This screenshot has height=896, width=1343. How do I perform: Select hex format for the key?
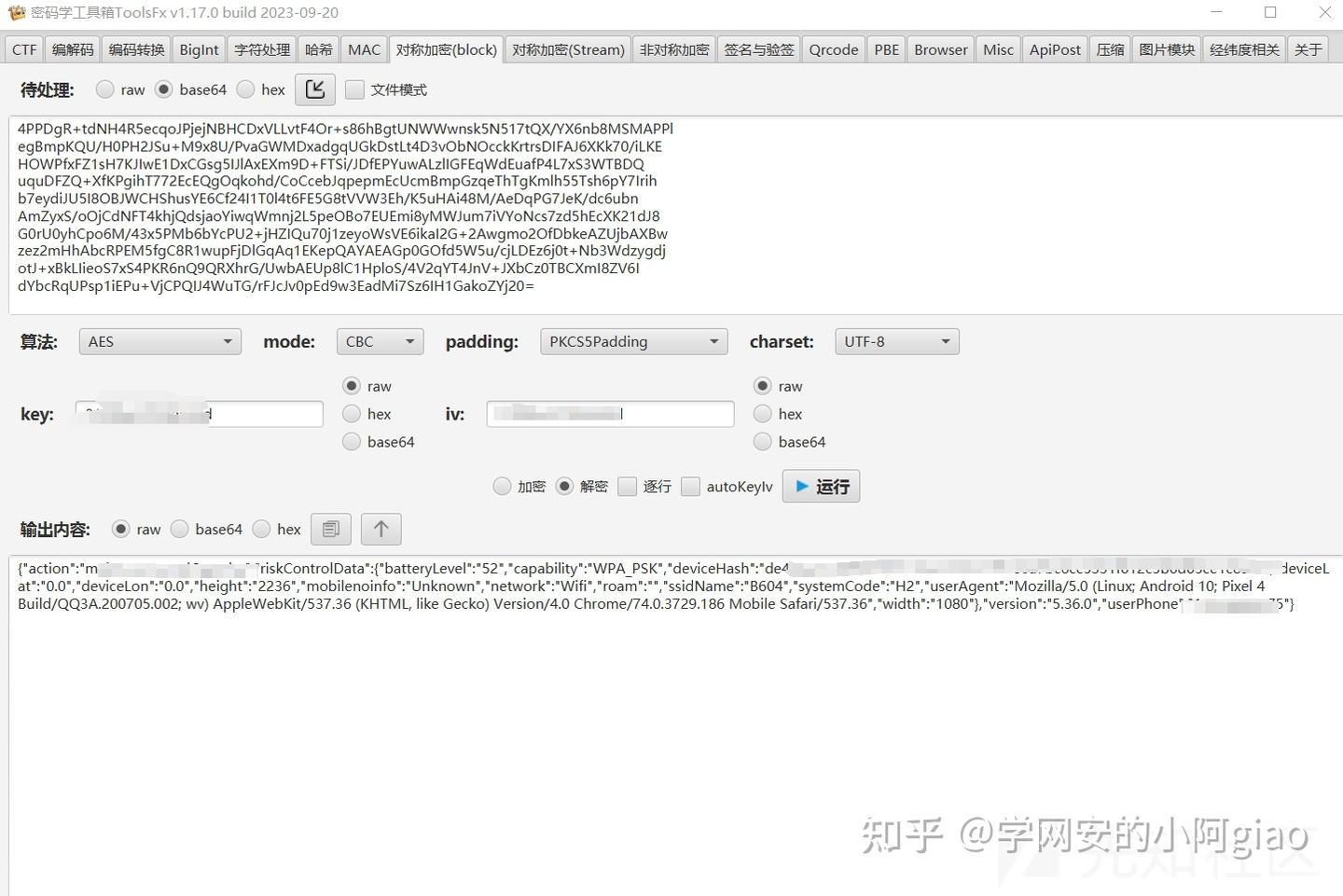[x=352, y=413]
